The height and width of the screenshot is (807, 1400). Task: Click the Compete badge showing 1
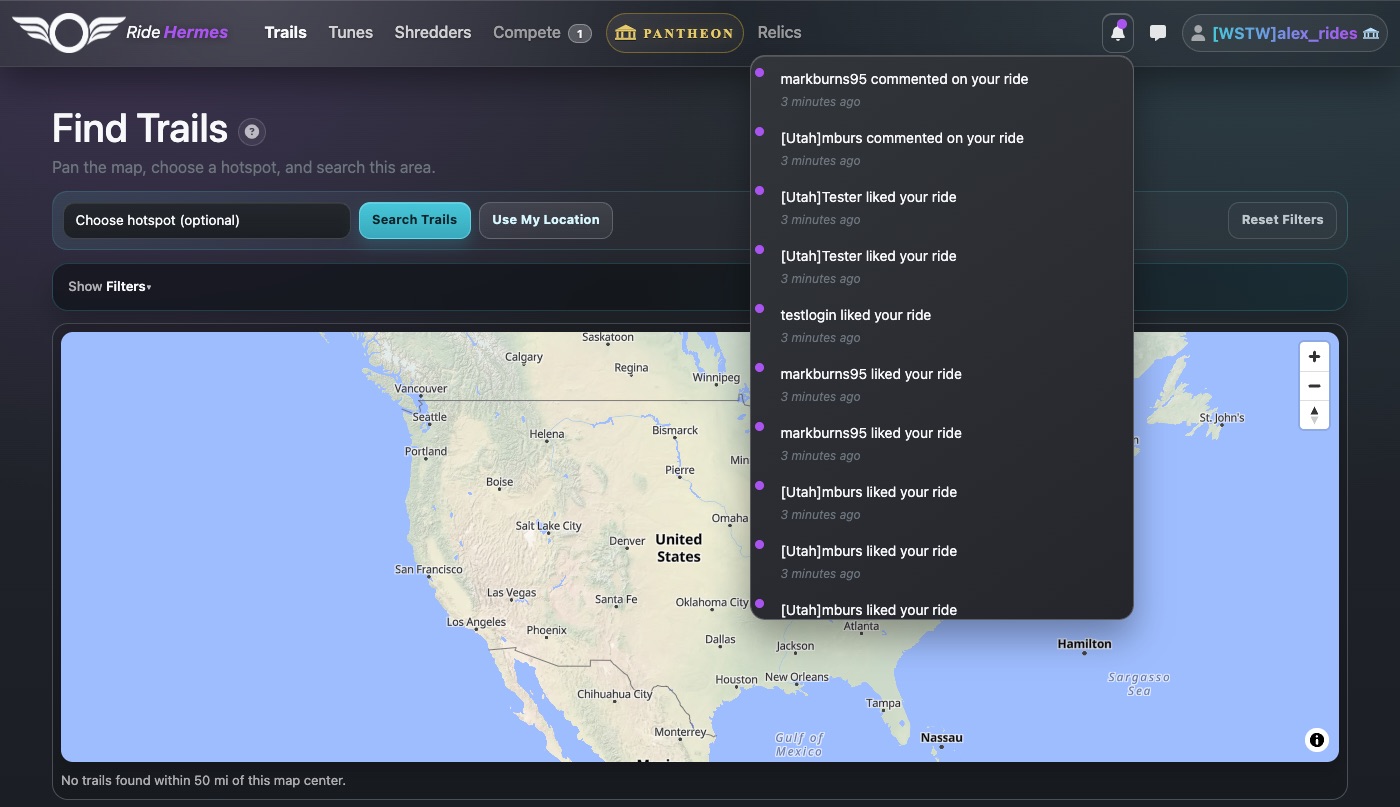(x=579, y=33)
